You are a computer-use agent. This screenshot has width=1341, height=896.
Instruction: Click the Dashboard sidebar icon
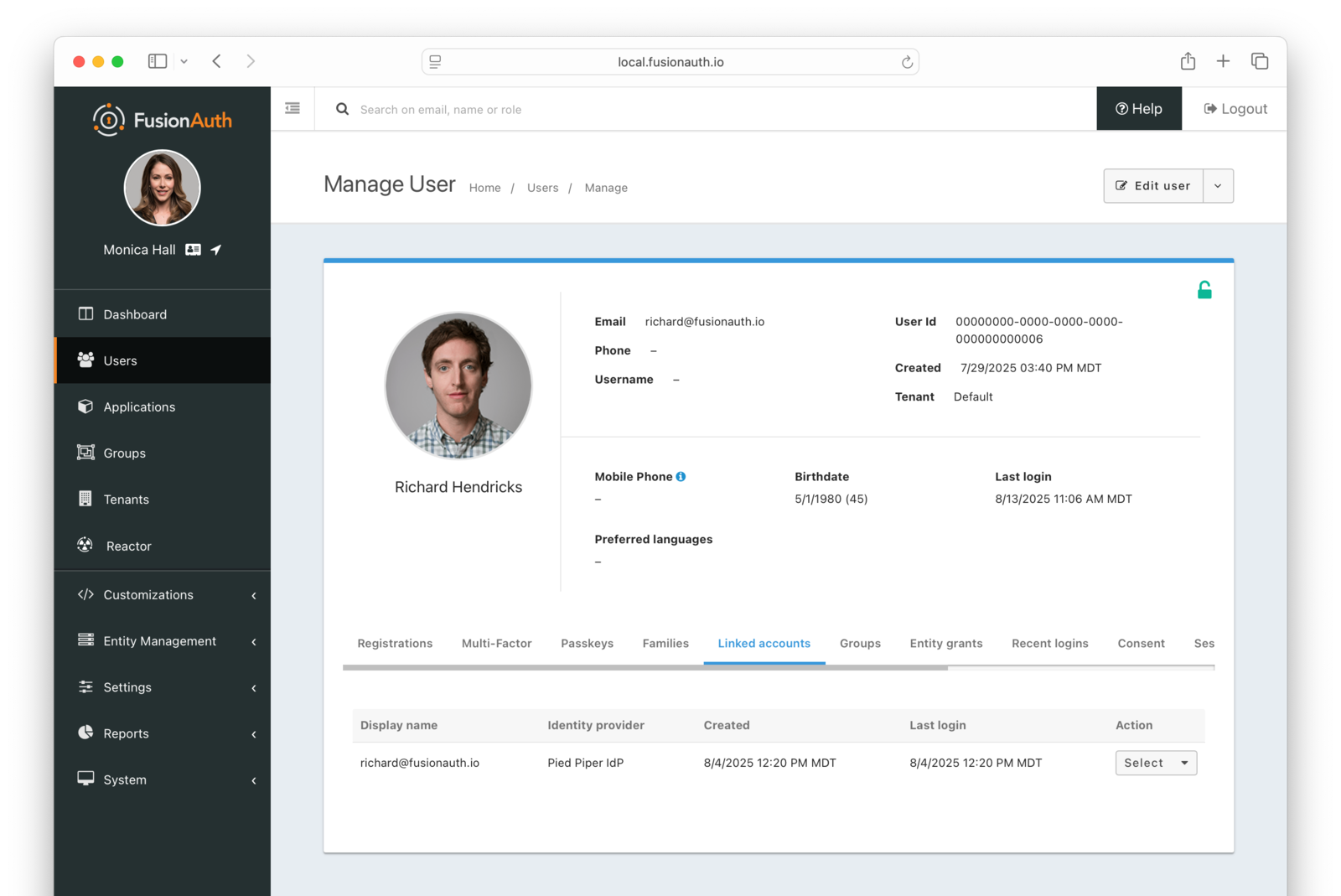[x=85, y=313]
